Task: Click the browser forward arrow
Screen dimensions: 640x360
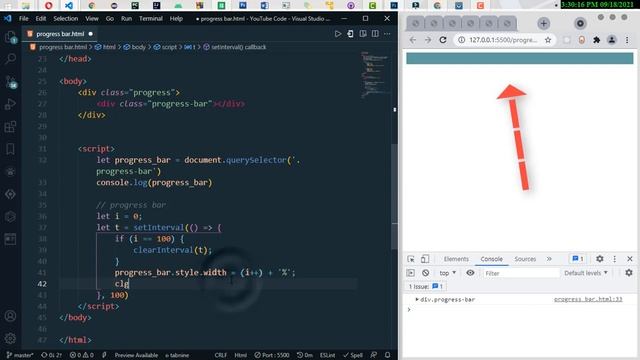Action: (x=428, y=40)
